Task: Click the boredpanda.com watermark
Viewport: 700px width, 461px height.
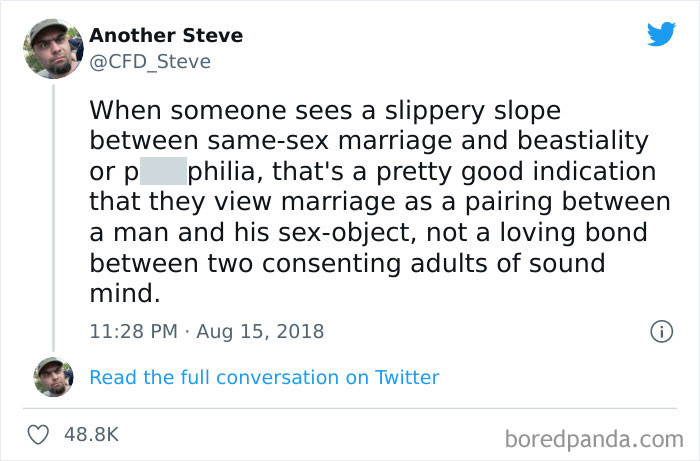Action: 594,437
